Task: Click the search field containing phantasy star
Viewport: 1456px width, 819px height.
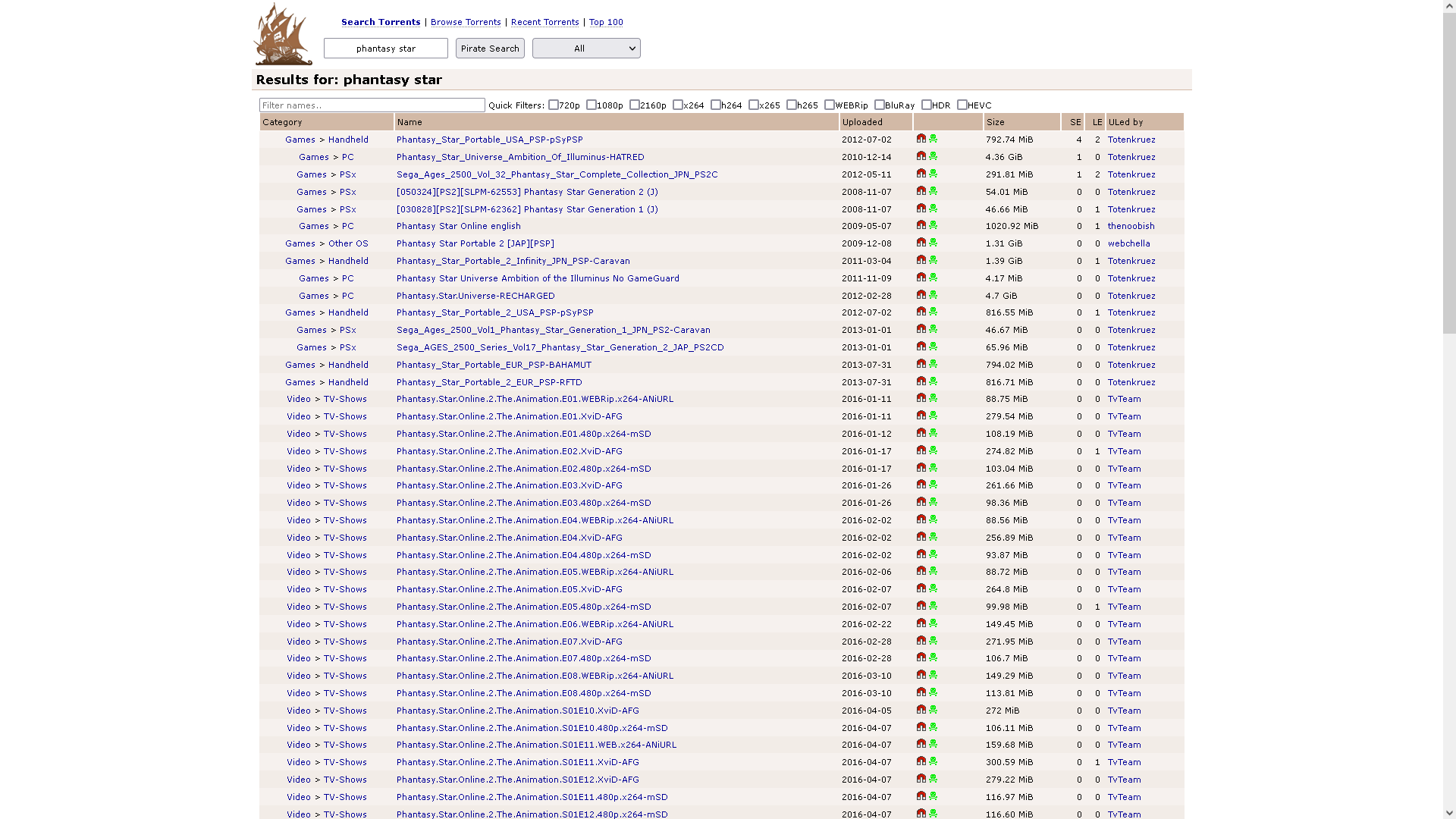Action: coord(386,49)
